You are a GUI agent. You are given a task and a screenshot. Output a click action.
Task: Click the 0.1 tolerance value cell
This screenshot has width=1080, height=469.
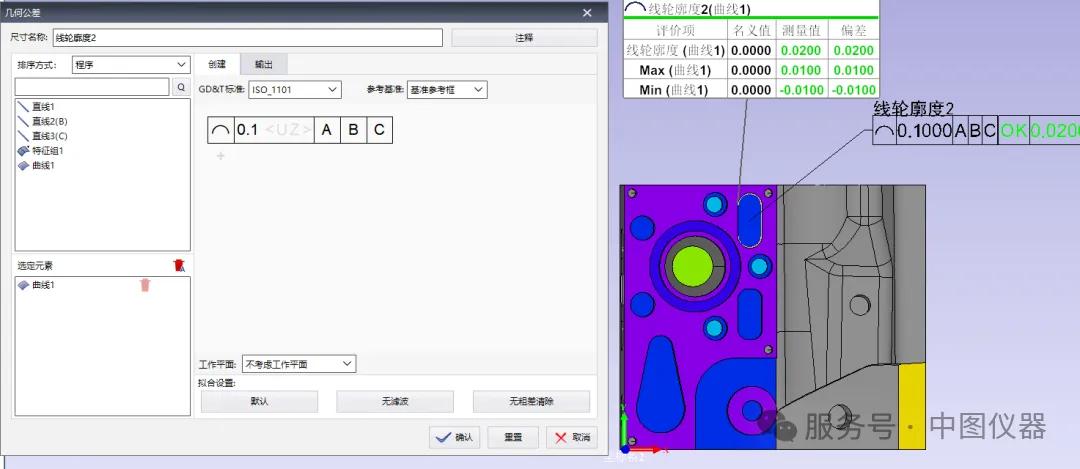coord(247,130)
